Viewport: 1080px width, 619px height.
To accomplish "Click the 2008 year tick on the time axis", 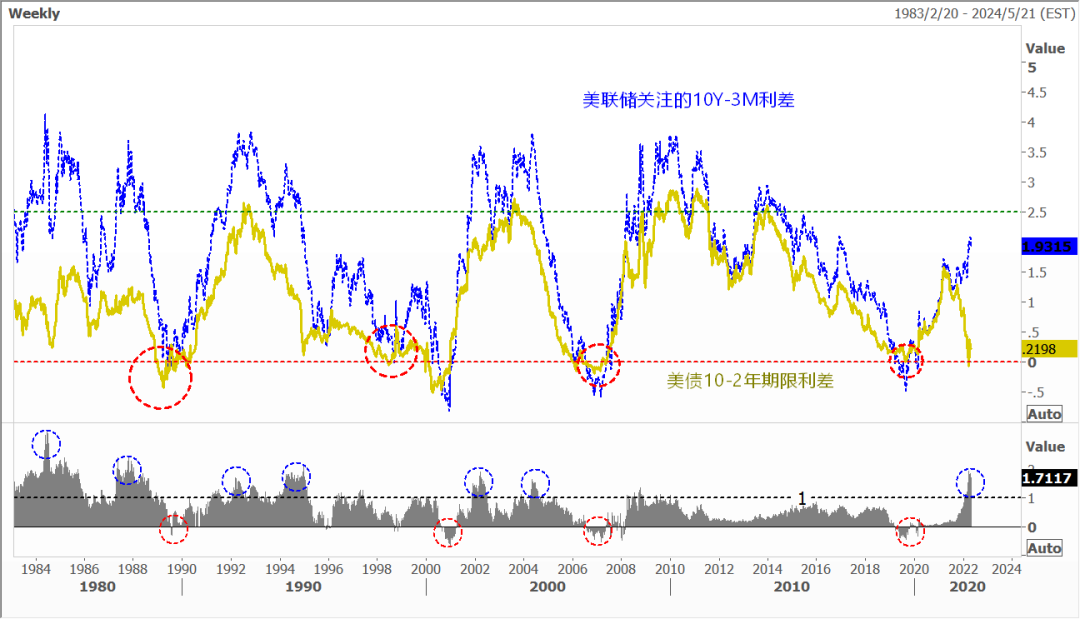I will coord(621,569).
